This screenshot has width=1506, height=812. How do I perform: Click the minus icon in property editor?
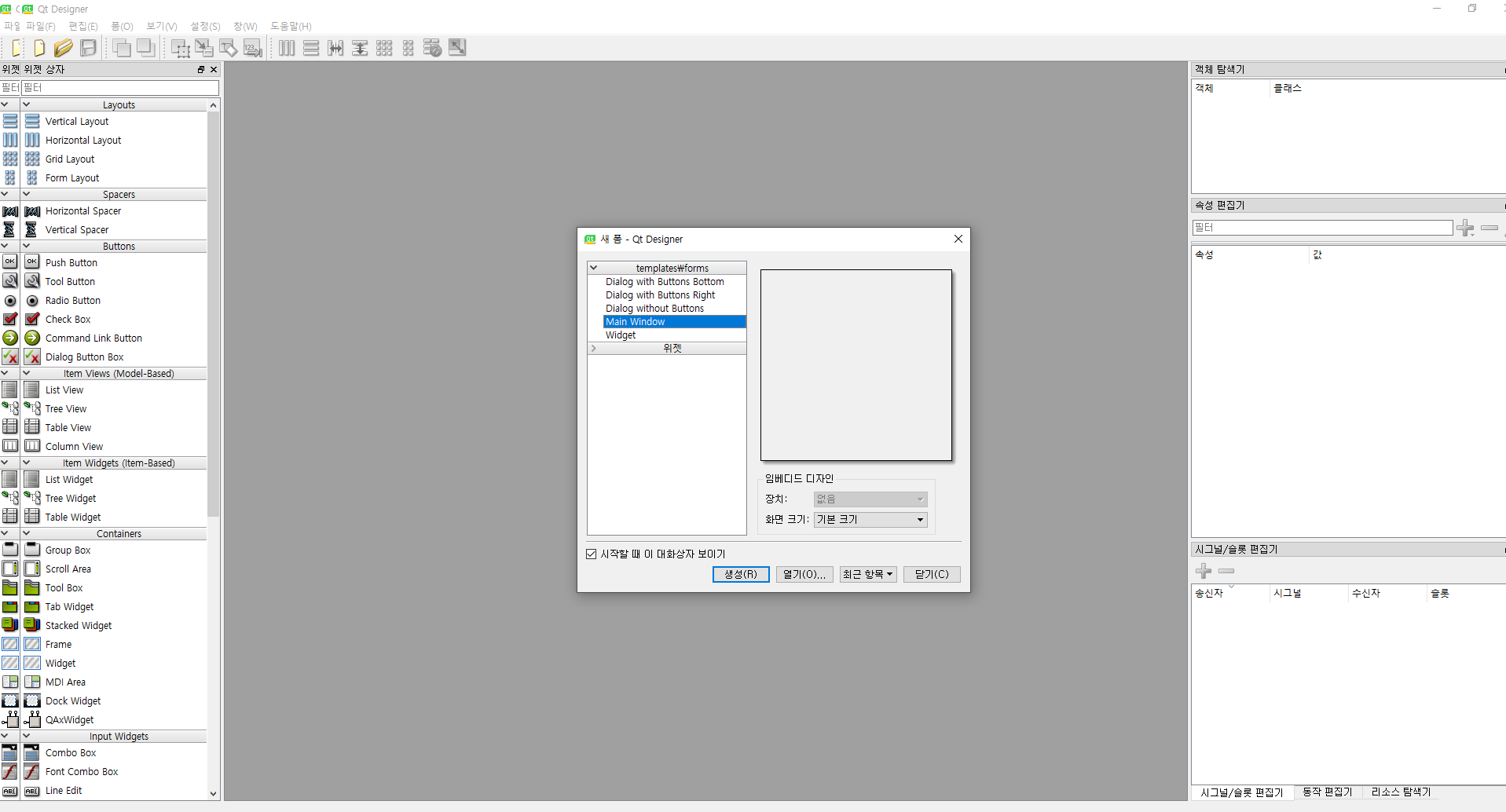(1490, 228)
